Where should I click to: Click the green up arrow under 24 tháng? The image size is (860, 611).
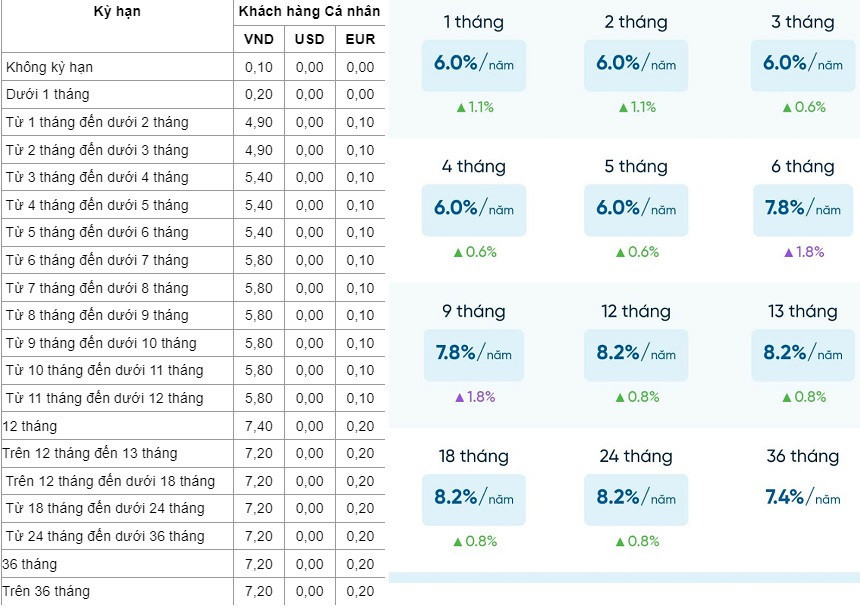point(621,542)
